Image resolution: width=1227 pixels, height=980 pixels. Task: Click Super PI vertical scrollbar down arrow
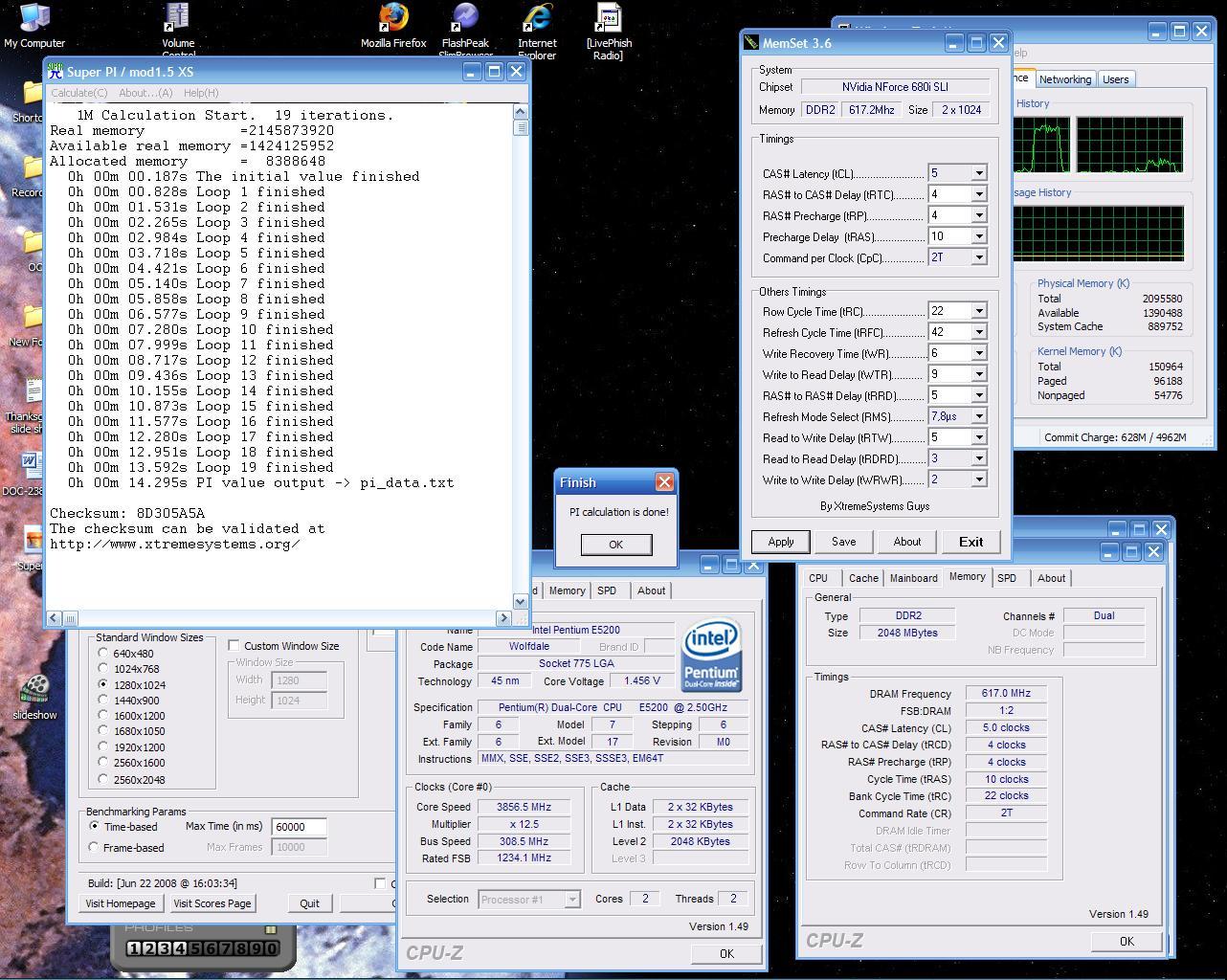click(521, 602)
